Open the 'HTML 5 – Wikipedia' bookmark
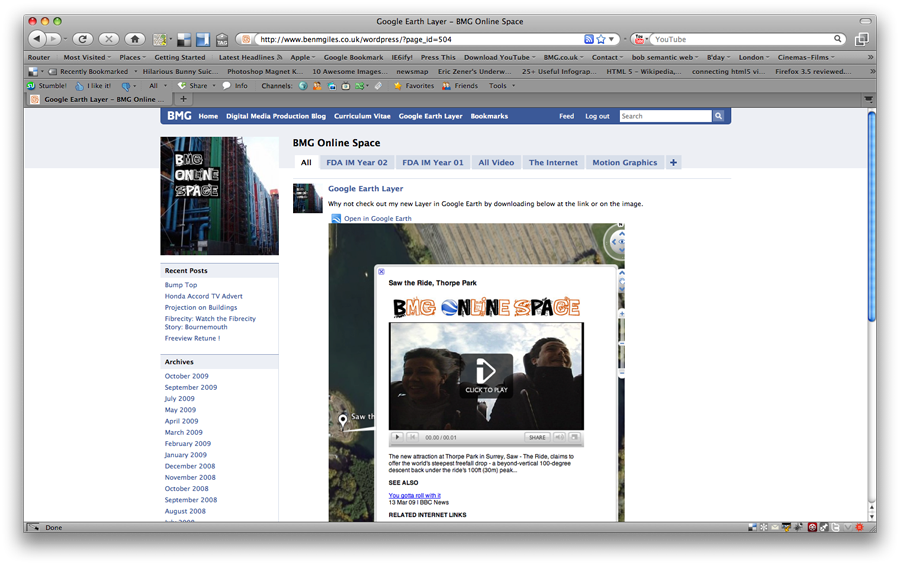Image resolution: width=900 pixels, height=565 pixels. tap(644, 72)
